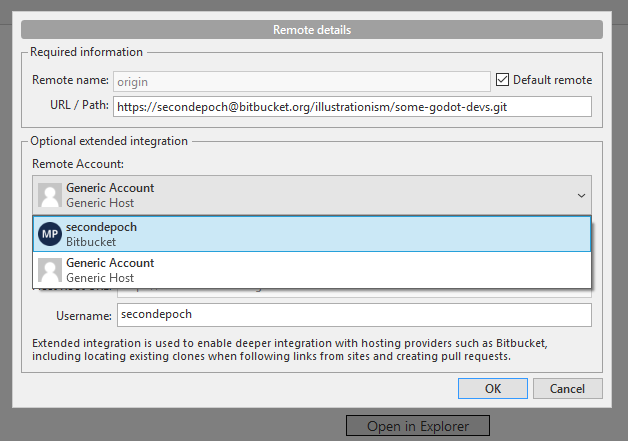Viewport: 628px width, 441px height.
Task: Click the Remote name: label
Action: pyautogui.click(x=70, y=80)
